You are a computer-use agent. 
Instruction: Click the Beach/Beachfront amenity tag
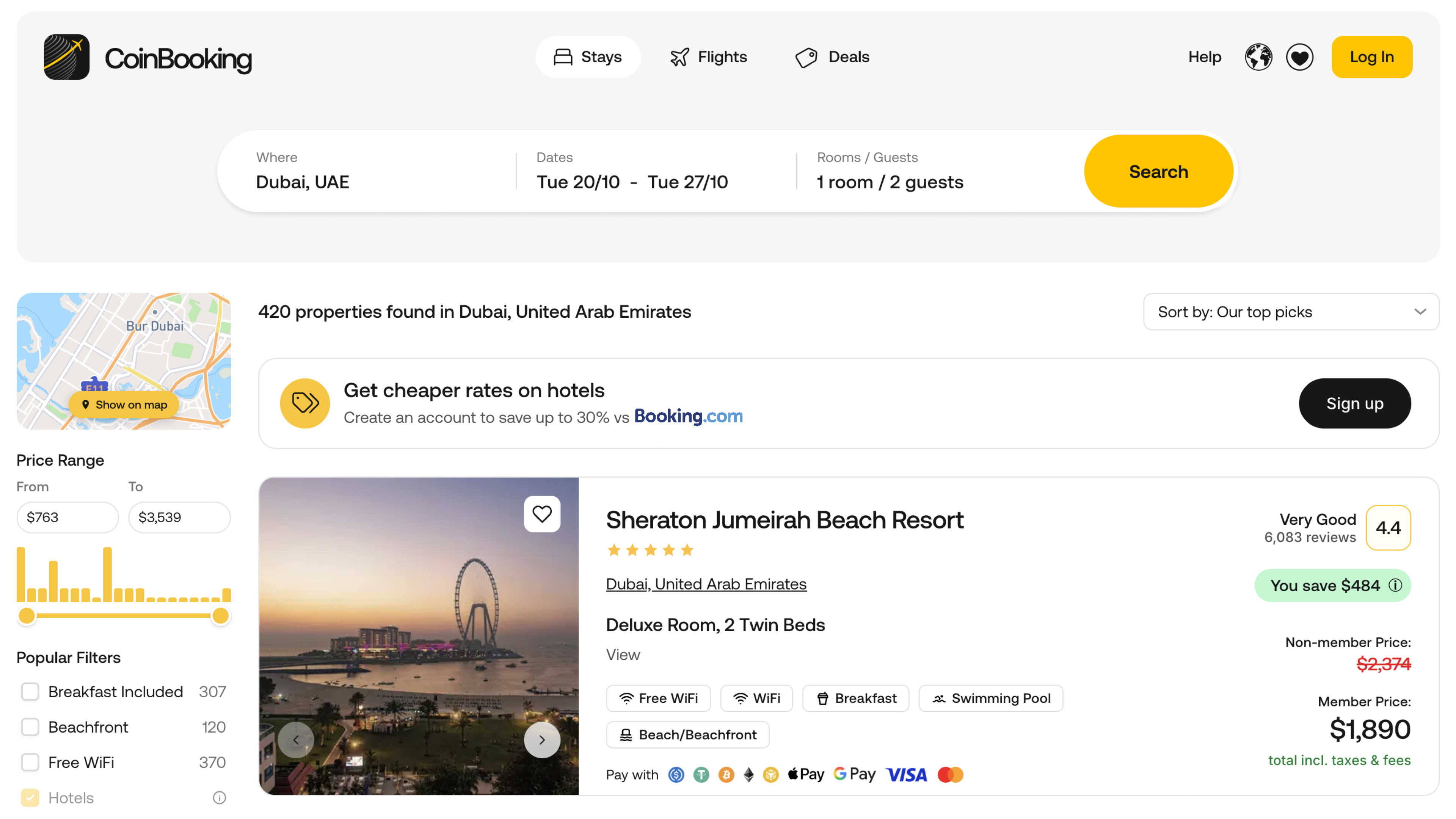[x=687, y=735]
